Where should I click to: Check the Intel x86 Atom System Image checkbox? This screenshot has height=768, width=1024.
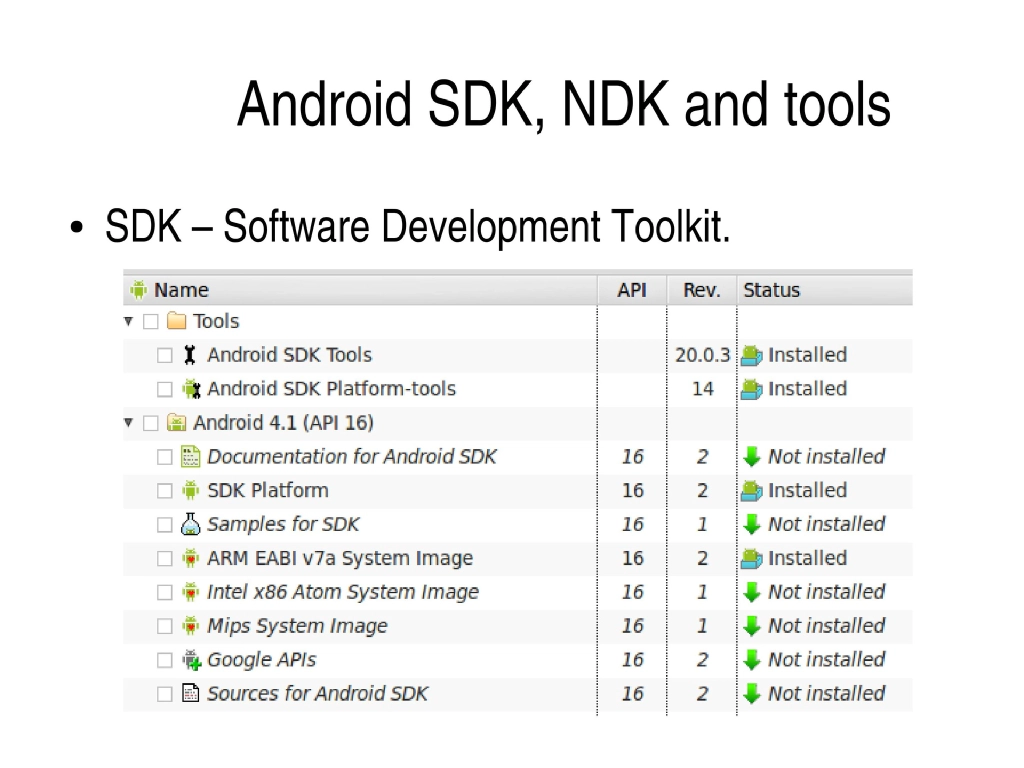click(165, 592)
